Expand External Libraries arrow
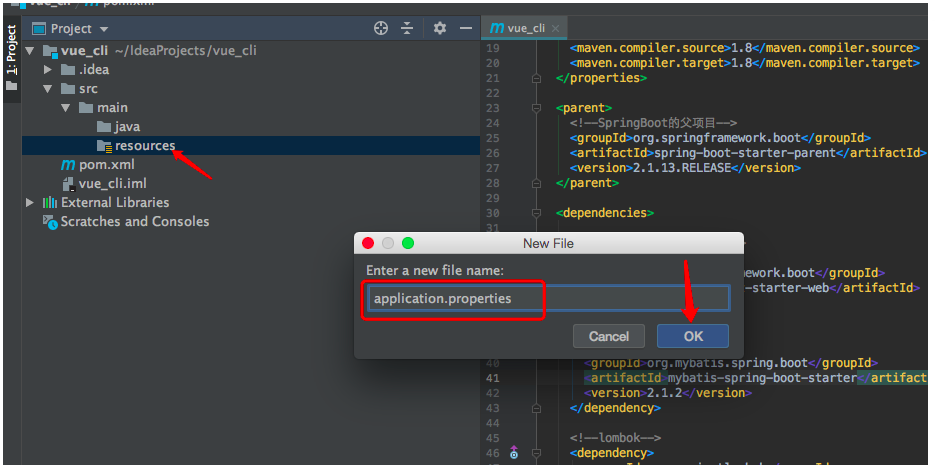 30,203
